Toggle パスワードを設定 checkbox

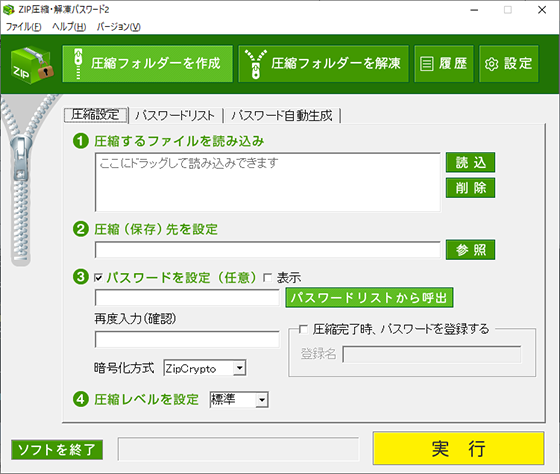coord(98,278)
